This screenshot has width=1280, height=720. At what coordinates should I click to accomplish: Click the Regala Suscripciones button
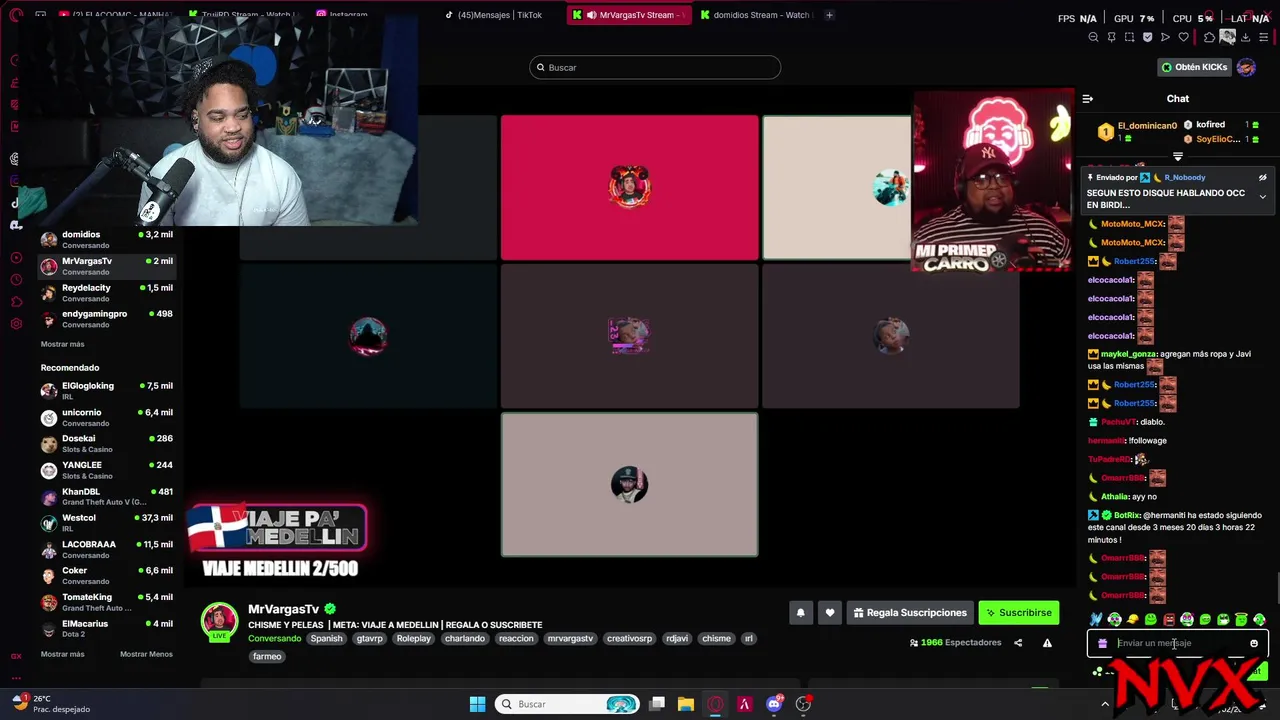point(910,613)
